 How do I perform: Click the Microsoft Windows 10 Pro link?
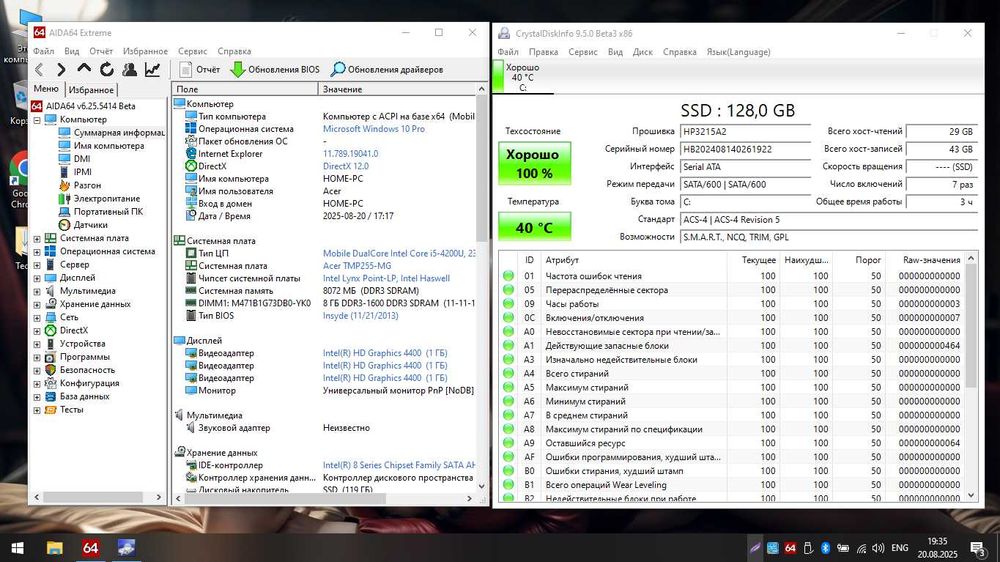(374, 129)
